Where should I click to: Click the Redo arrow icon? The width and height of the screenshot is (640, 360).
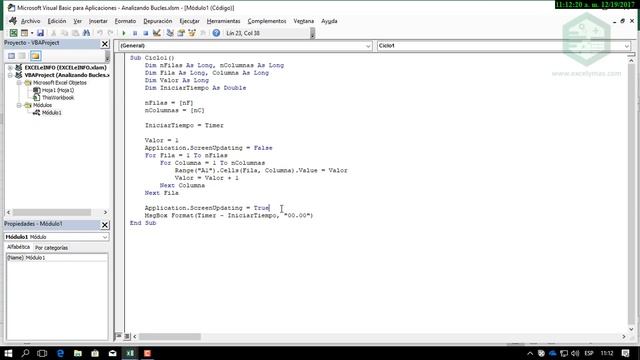[x=110, y=33]
